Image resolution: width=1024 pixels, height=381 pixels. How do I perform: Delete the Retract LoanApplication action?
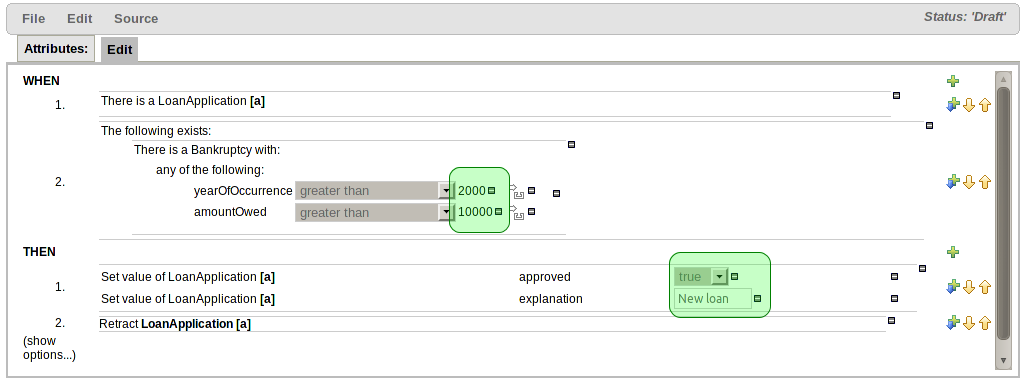tap(891, 320)
